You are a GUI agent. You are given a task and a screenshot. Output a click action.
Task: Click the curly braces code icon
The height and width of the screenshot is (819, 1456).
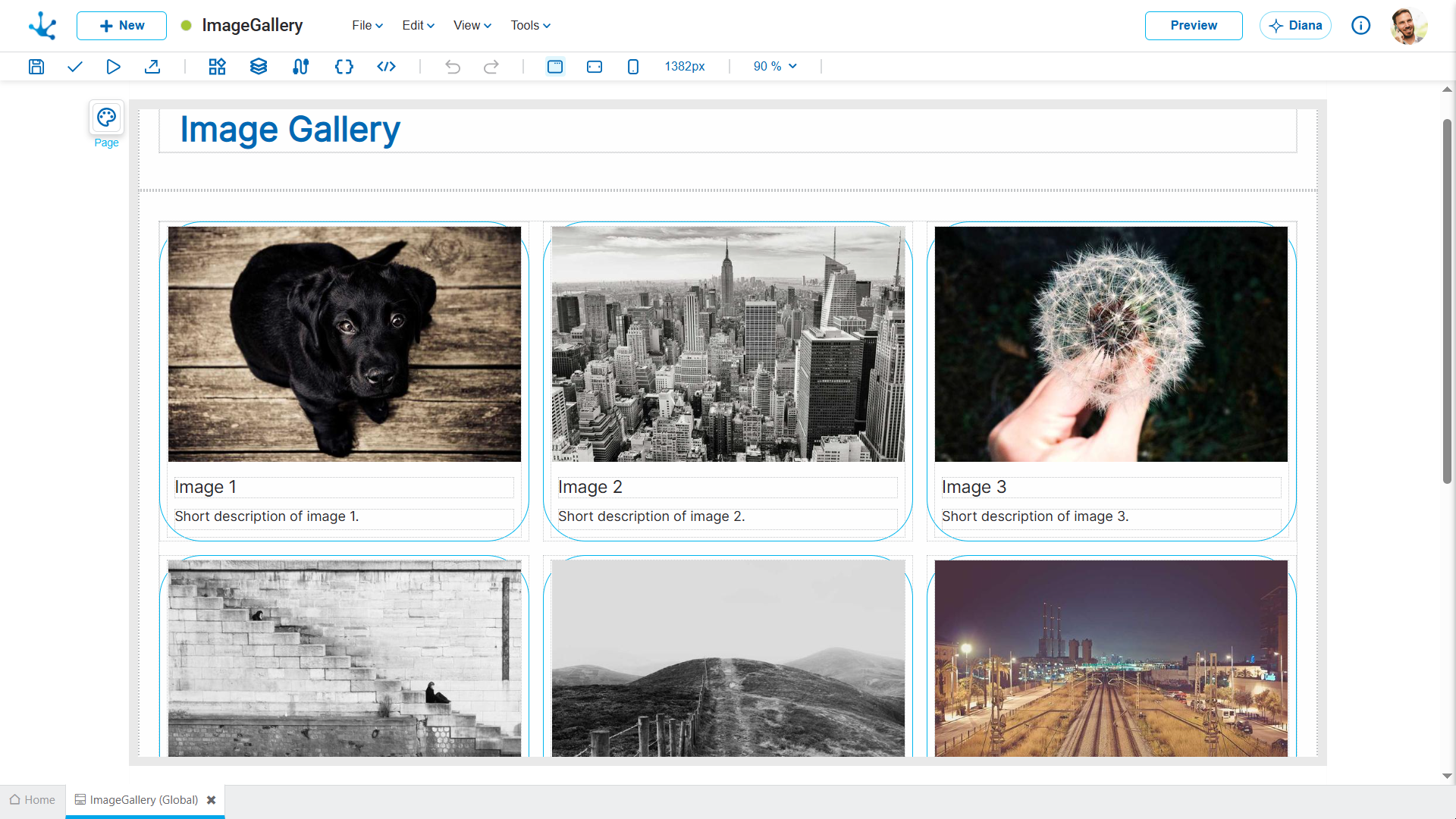click(x=344, y=67)
